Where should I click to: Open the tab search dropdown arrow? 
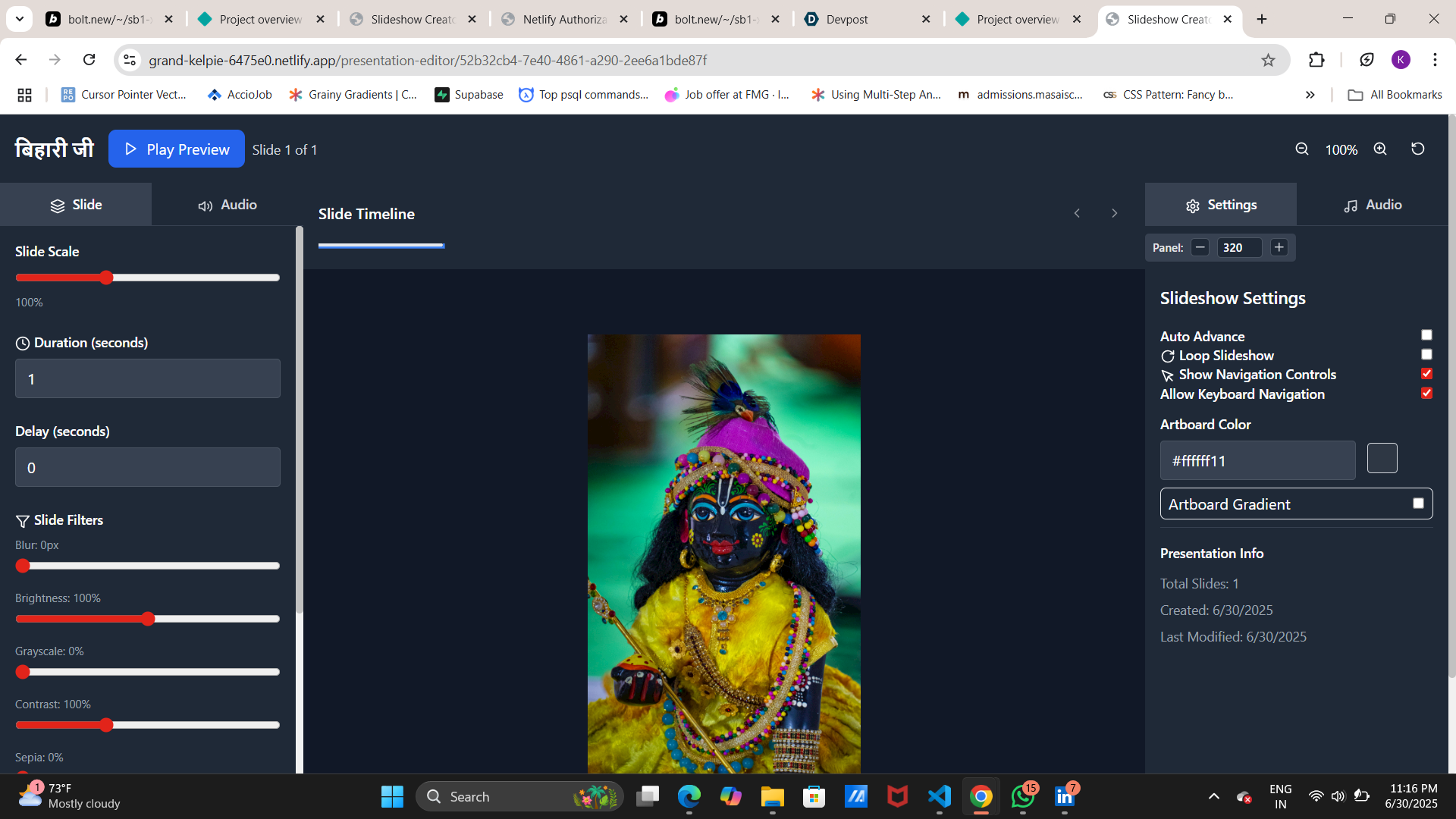pos(20,19)
